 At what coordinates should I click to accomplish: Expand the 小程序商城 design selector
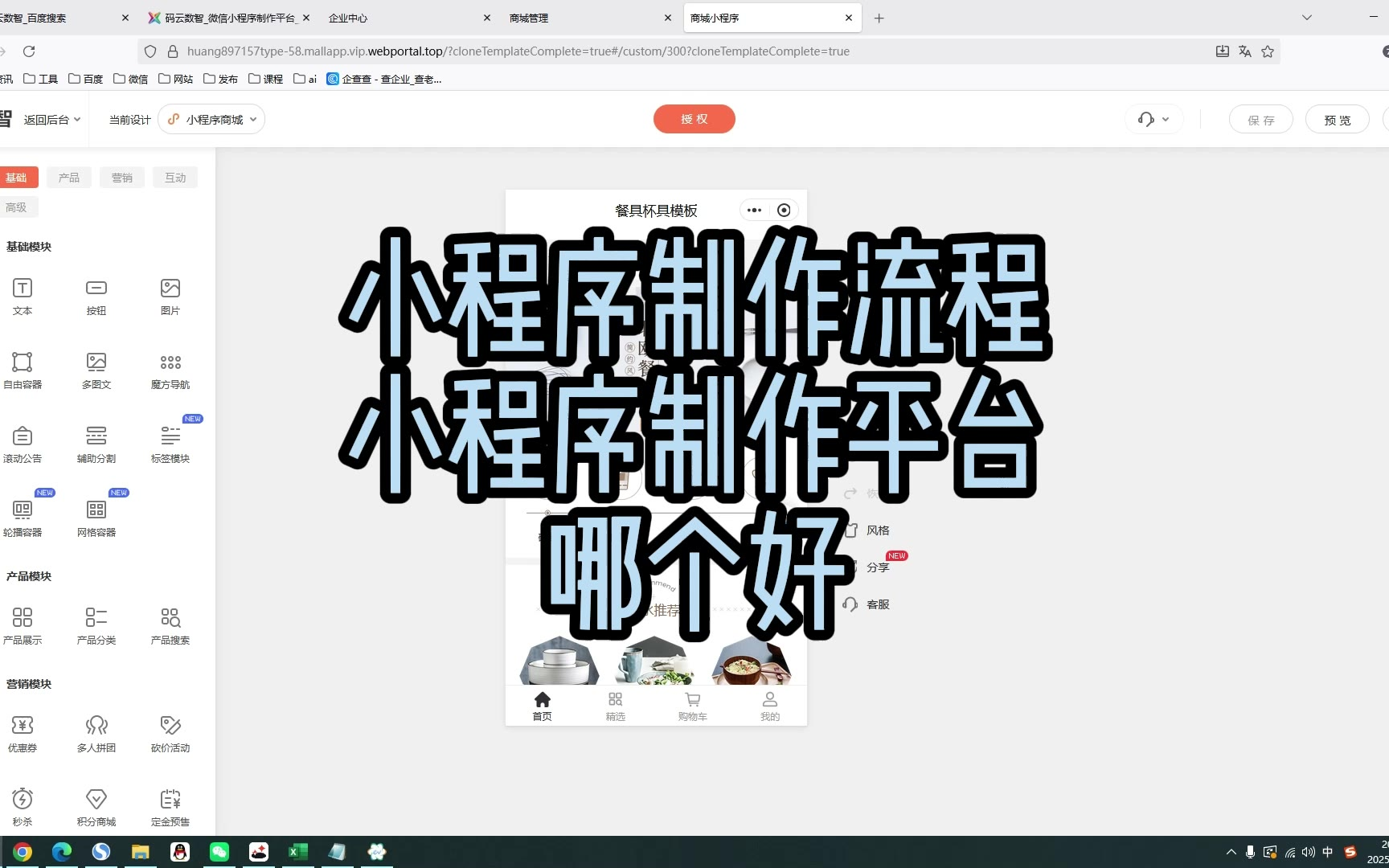point(212,120)
